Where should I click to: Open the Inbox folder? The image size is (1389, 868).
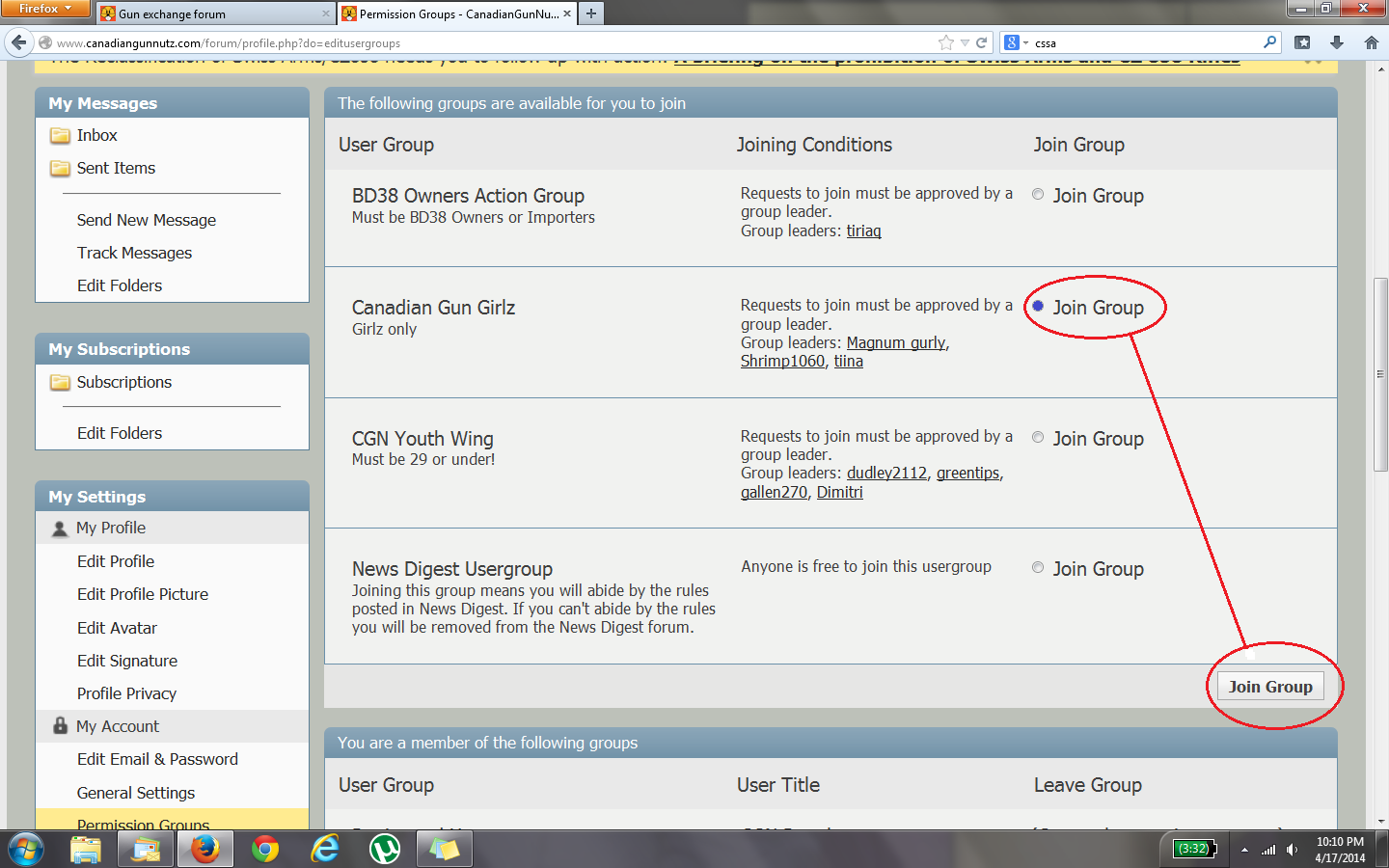(x=96, y=135)
